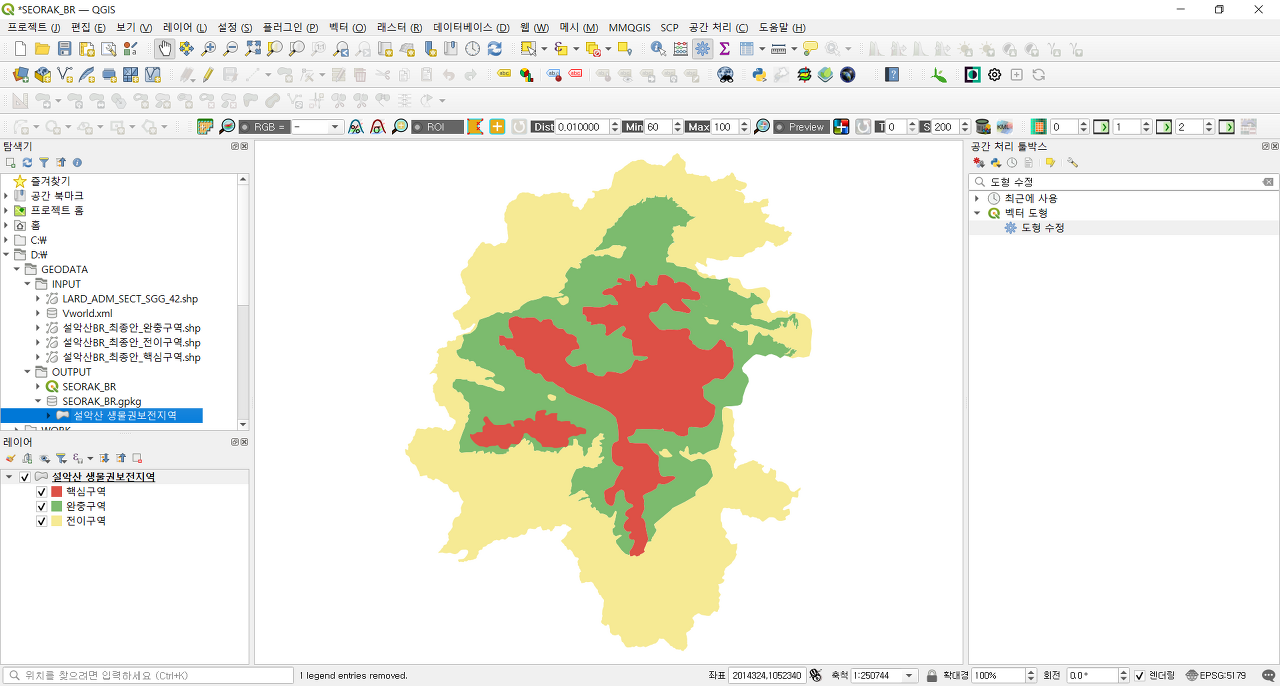Click the red 핵심구역 legend swatch
This screenshot has height=686, width=1280.
[57, 492]
